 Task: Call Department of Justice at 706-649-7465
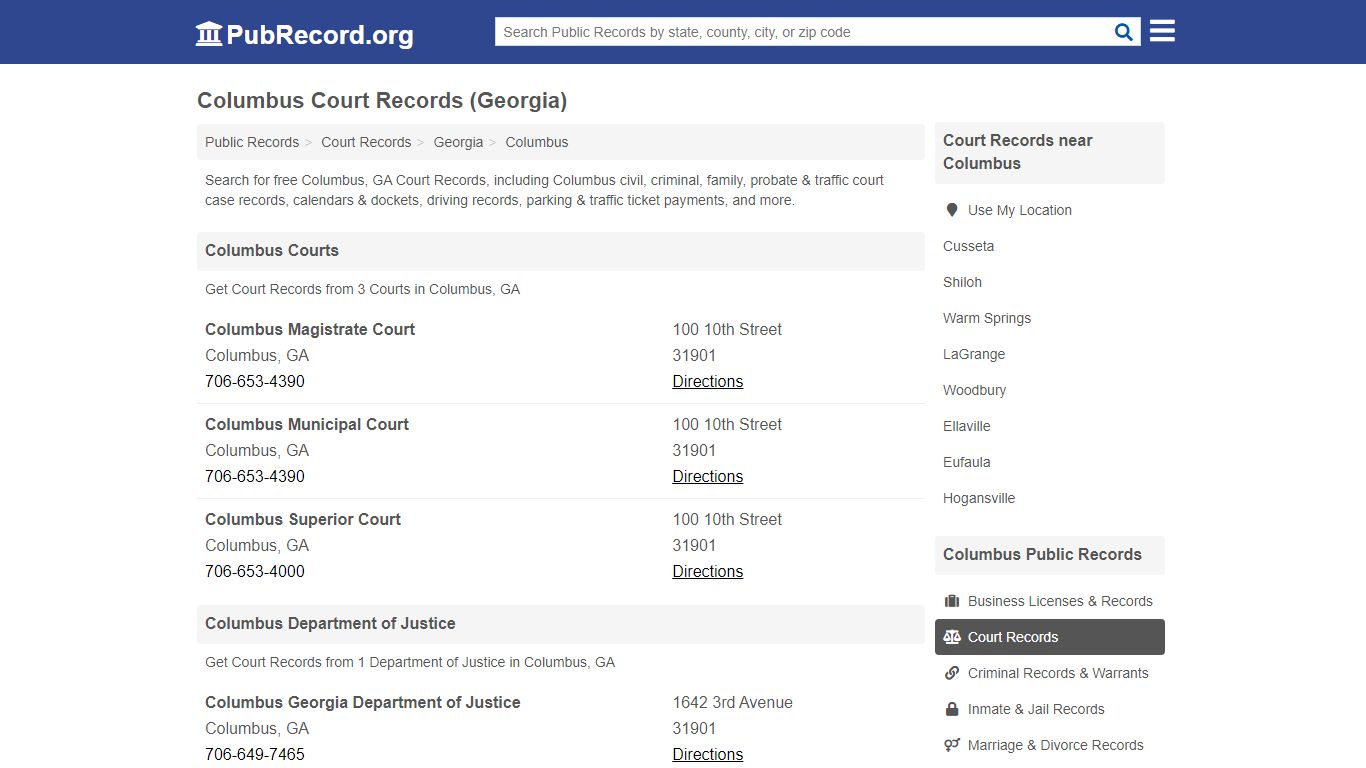(255, 754)
